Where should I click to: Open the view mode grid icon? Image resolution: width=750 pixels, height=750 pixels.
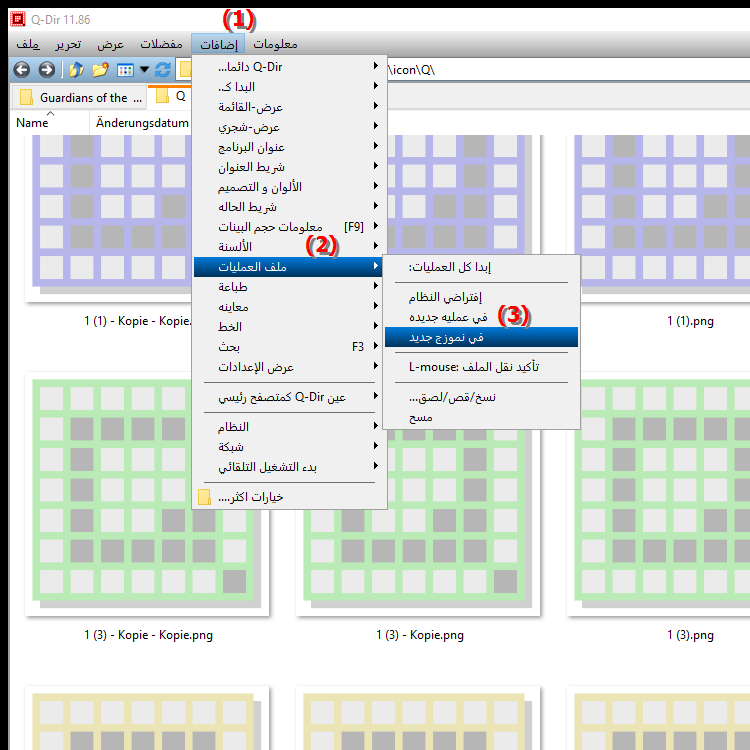[125, 70]
